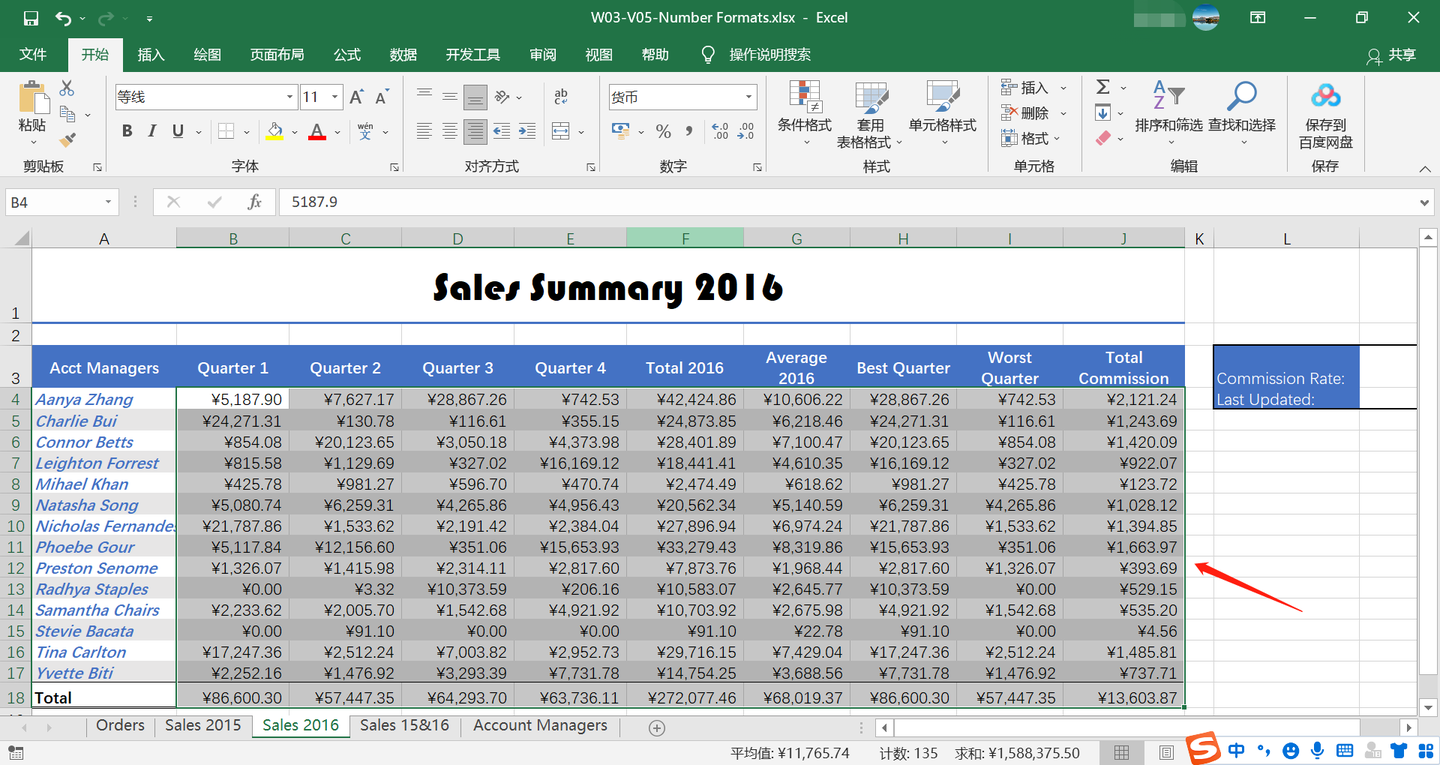The width and height of the screenshot is (1440, 765).
Task: Toggle center text alignment
Action: (x=449, y=130)
